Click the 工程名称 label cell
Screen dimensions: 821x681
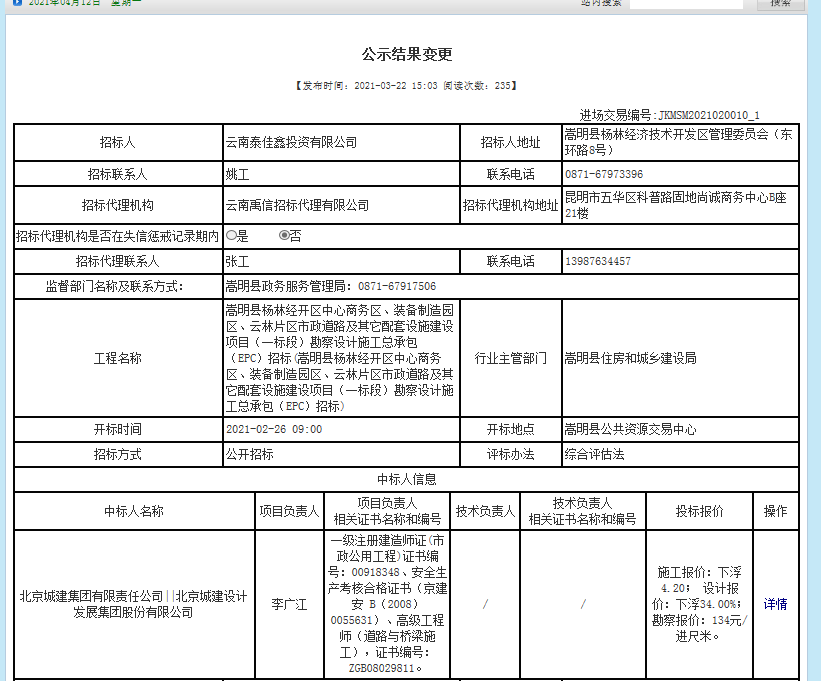tap(118, 358)
